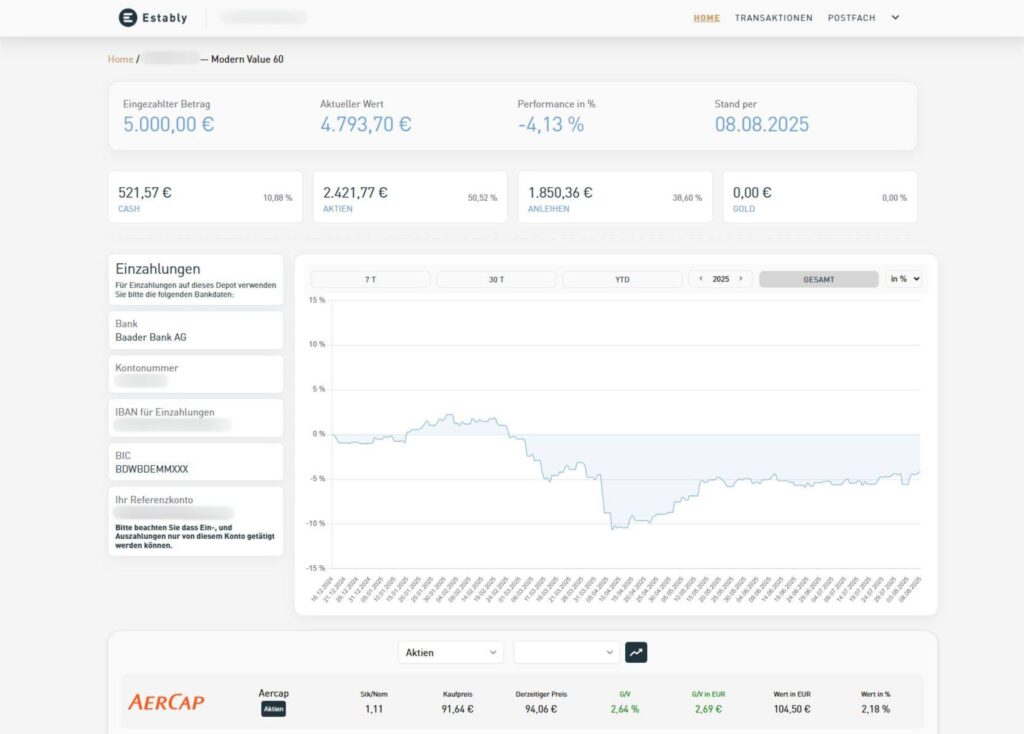
Task: Click the Einzahlungen heading
Action: 157,269
